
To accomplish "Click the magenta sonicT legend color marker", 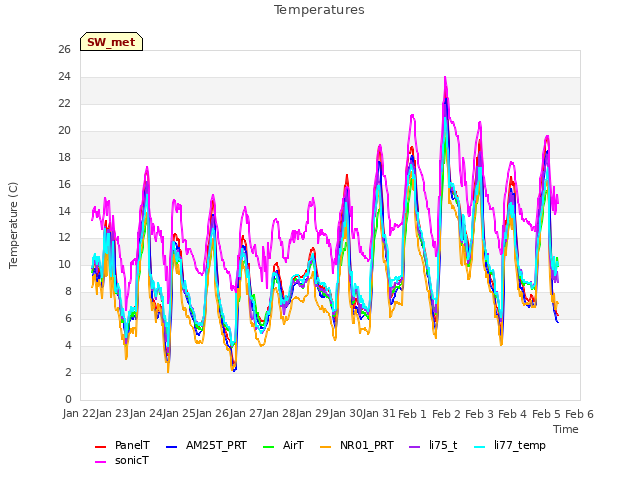I will tap(100, 462).
